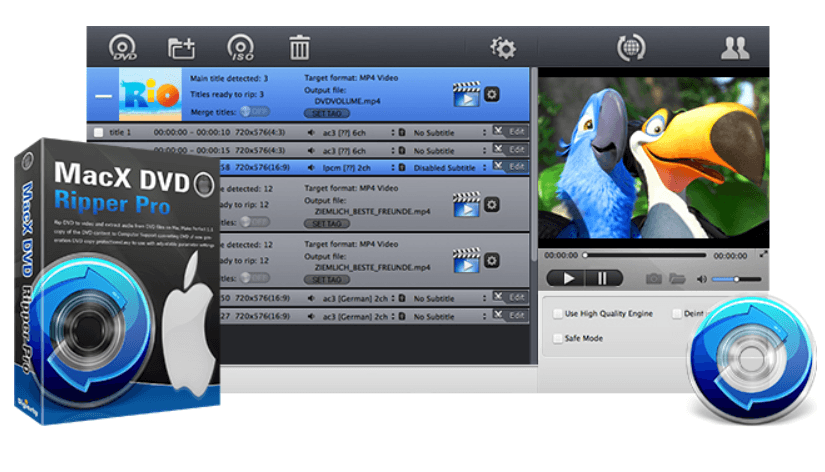Screen dimensions: 825x472
Task: Check the title 1 checkbox
Action: click(98, 132)
